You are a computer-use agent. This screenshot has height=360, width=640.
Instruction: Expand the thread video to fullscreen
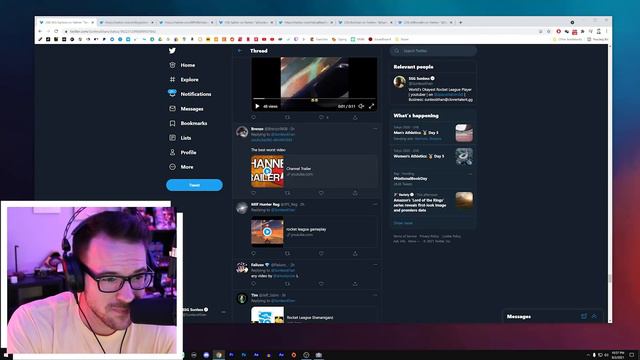371,106
